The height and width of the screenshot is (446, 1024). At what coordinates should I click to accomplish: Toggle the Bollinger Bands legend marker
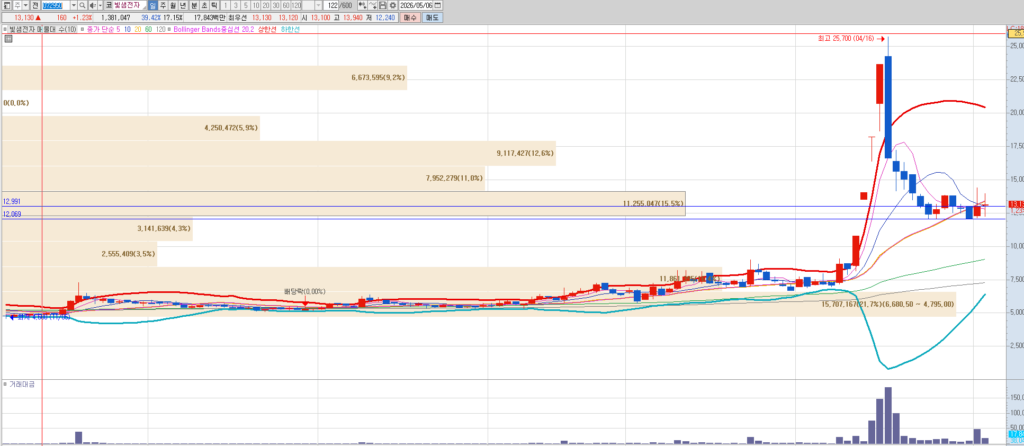tap(168, 29)
